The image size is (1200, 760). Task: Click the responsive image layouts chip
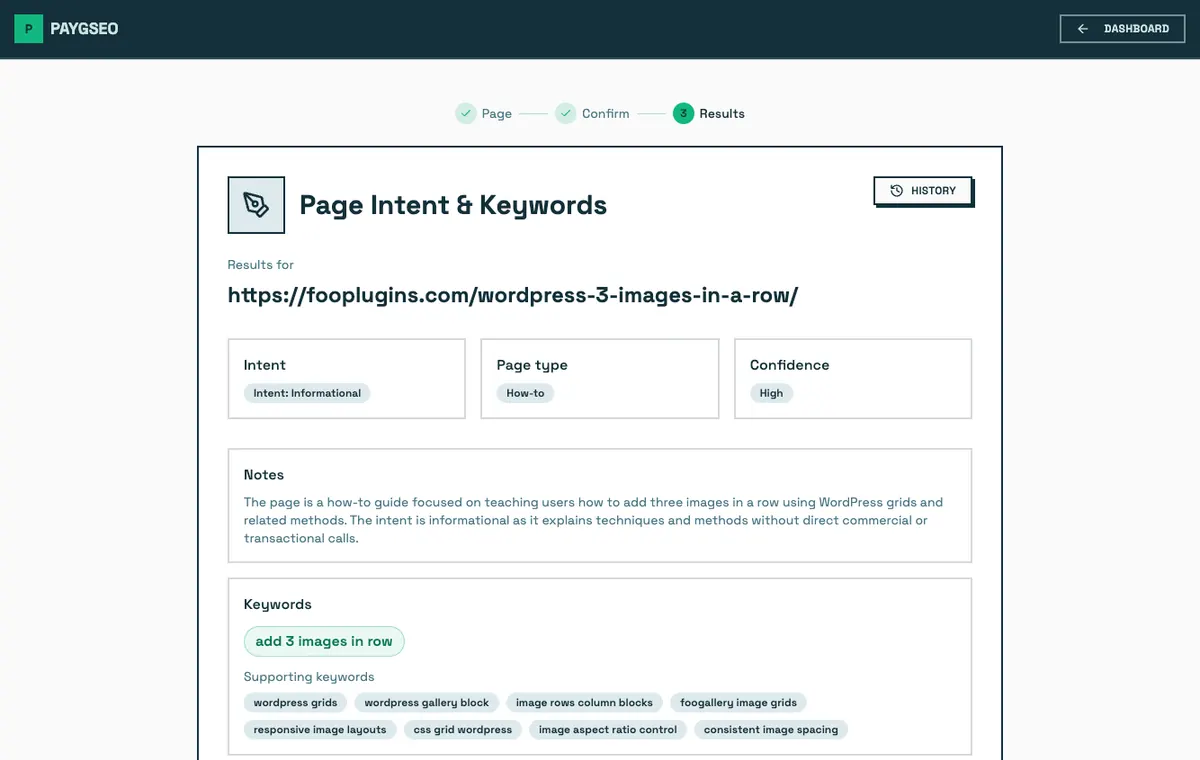[320, 729]
